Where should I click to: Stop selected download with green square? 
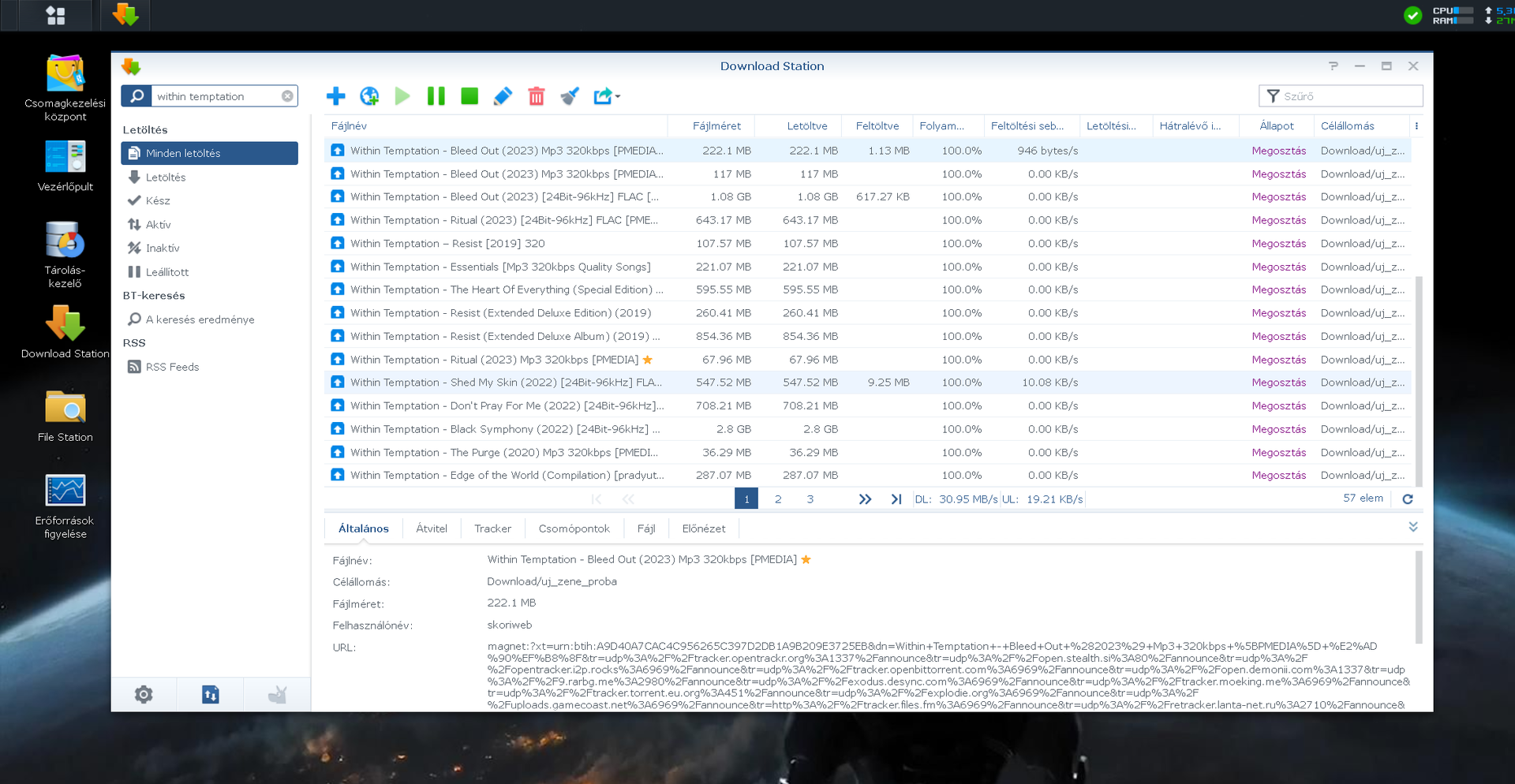pyautogui.click(x=469, y=96)
